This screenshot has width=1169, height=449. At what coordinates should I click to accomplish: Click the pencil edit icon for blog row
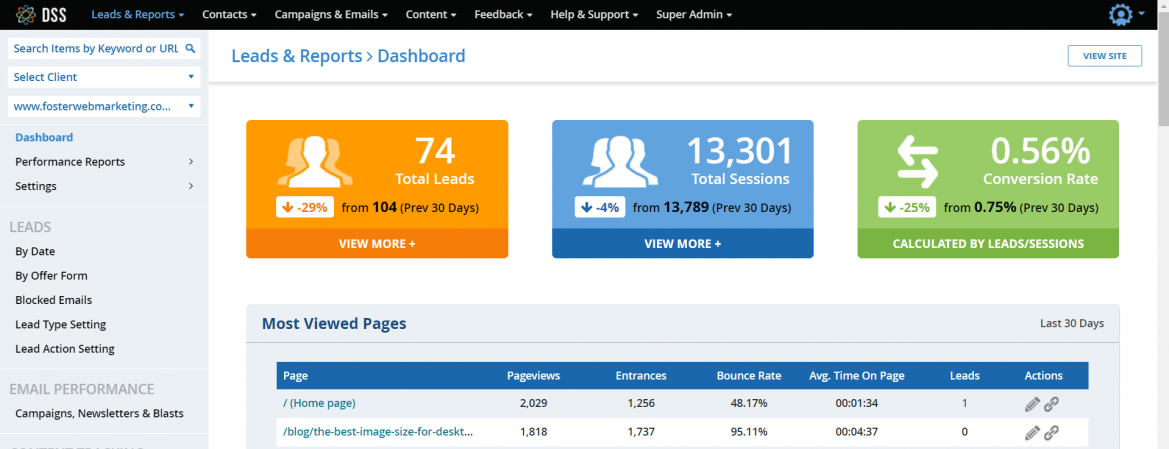coord(1033,433)
